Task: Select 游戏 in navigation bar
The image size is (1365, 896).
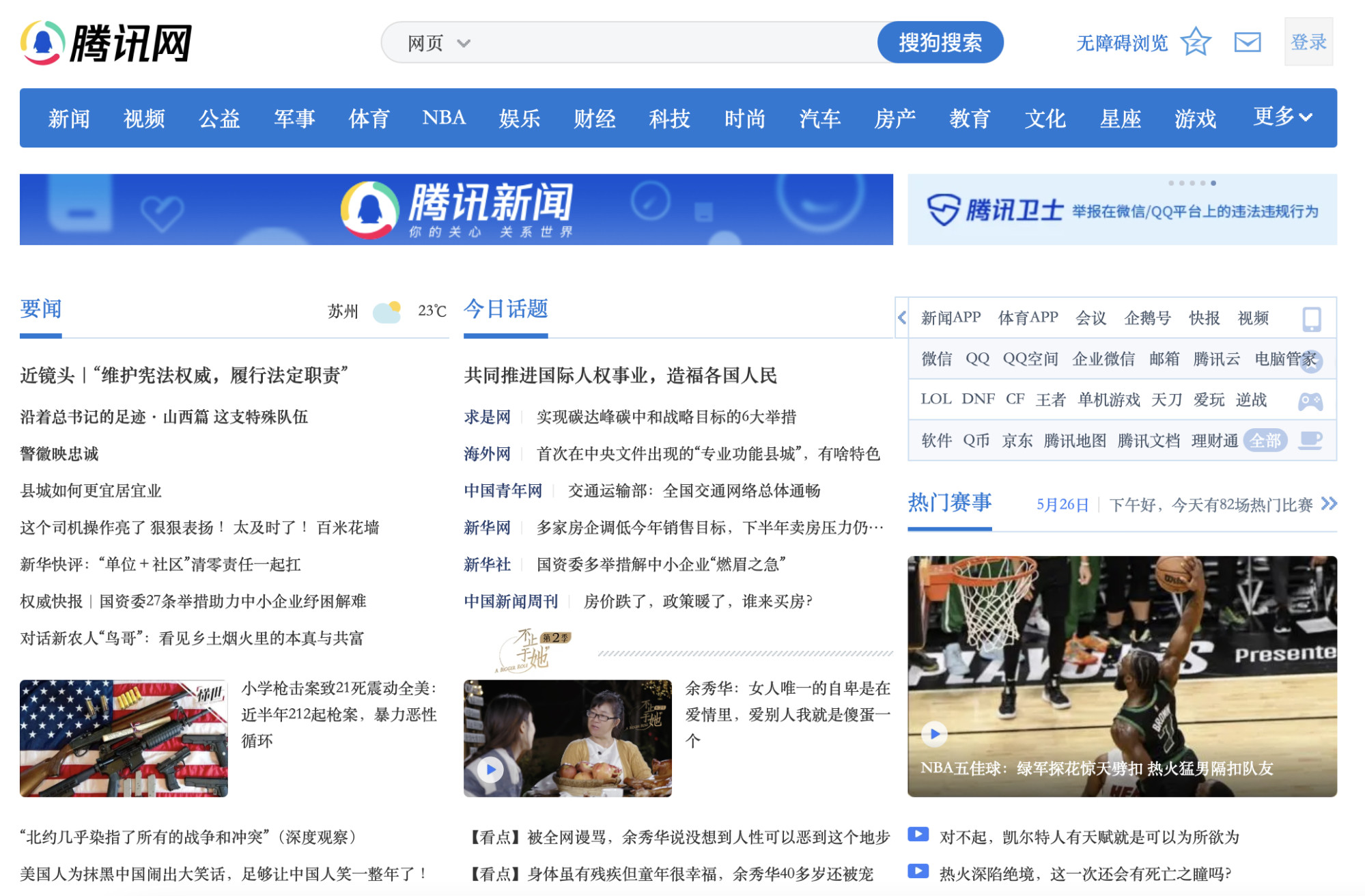Action: pyautogui.click(x=1196, y=118)
